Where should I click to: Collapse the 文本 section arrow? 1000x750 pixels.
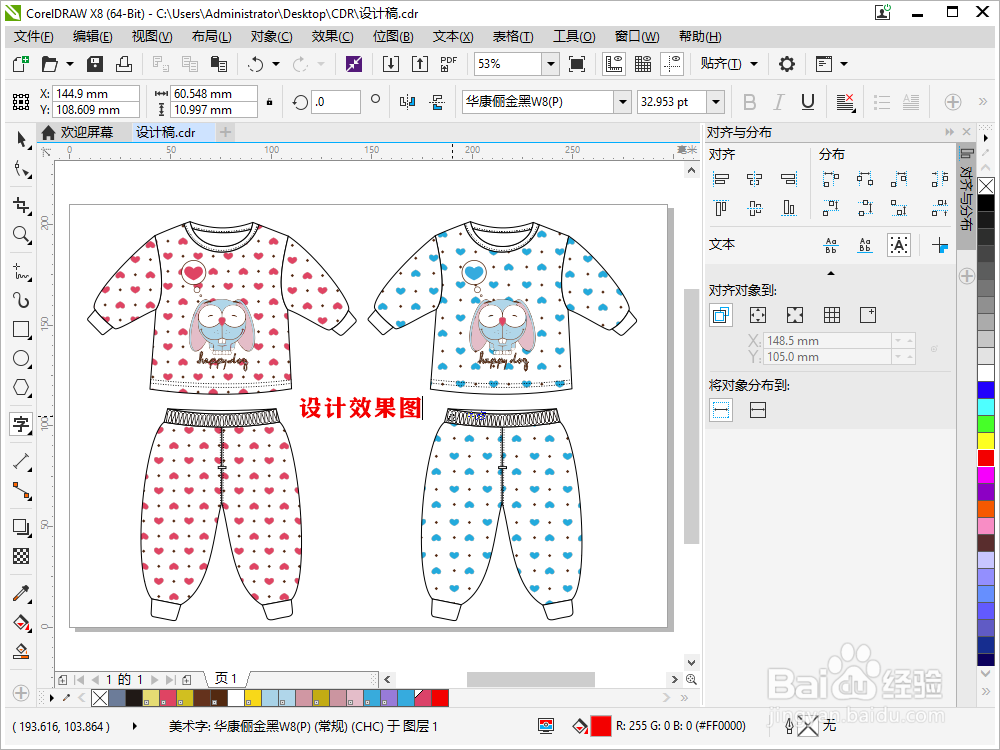tap(830, 273)
